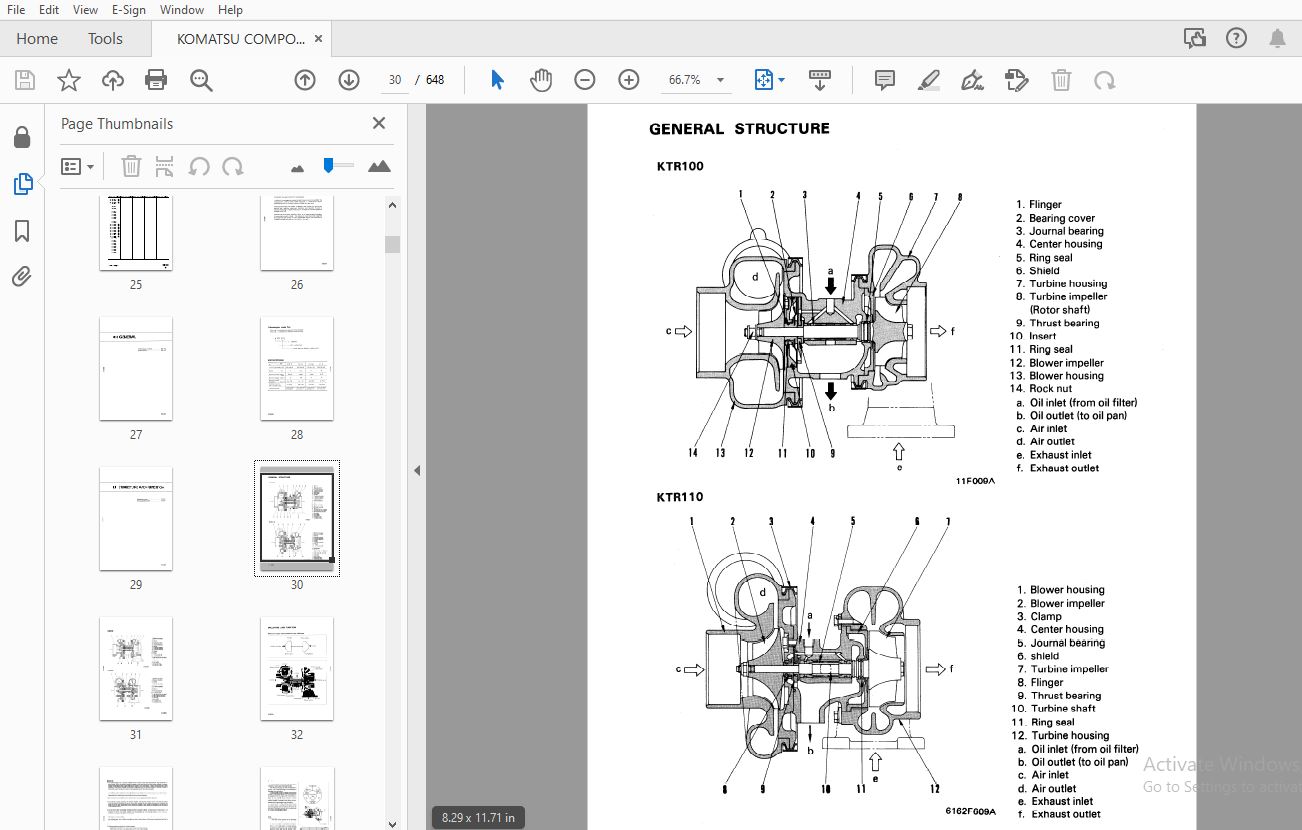1302x830 pixels.
Task: Open the View menu
Action: tap(86, 9)
